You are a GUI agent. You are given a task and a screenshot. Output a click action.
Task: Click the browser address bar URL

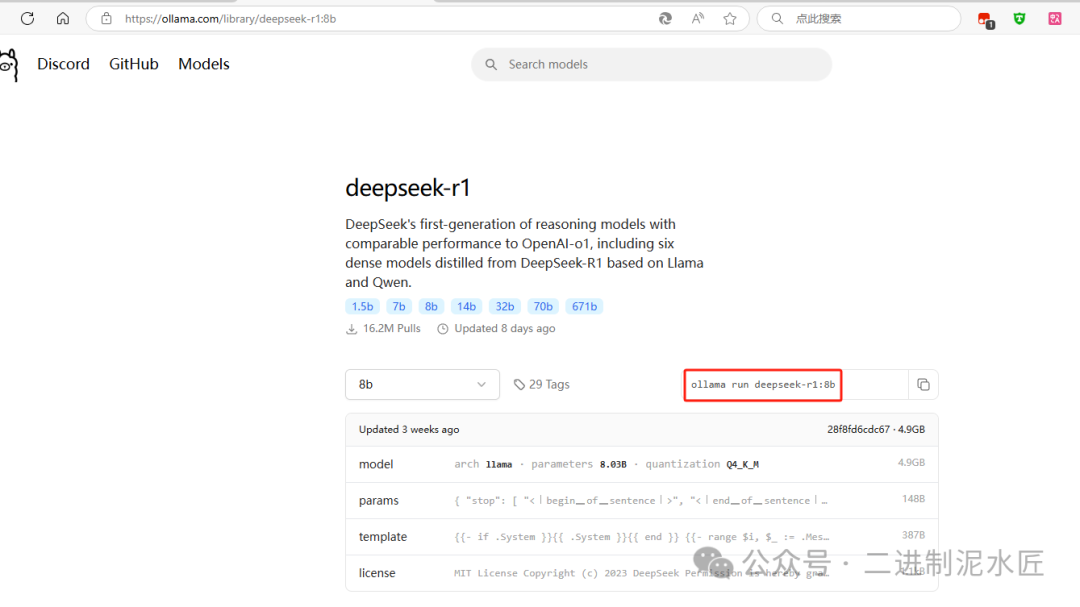point(231,19)
